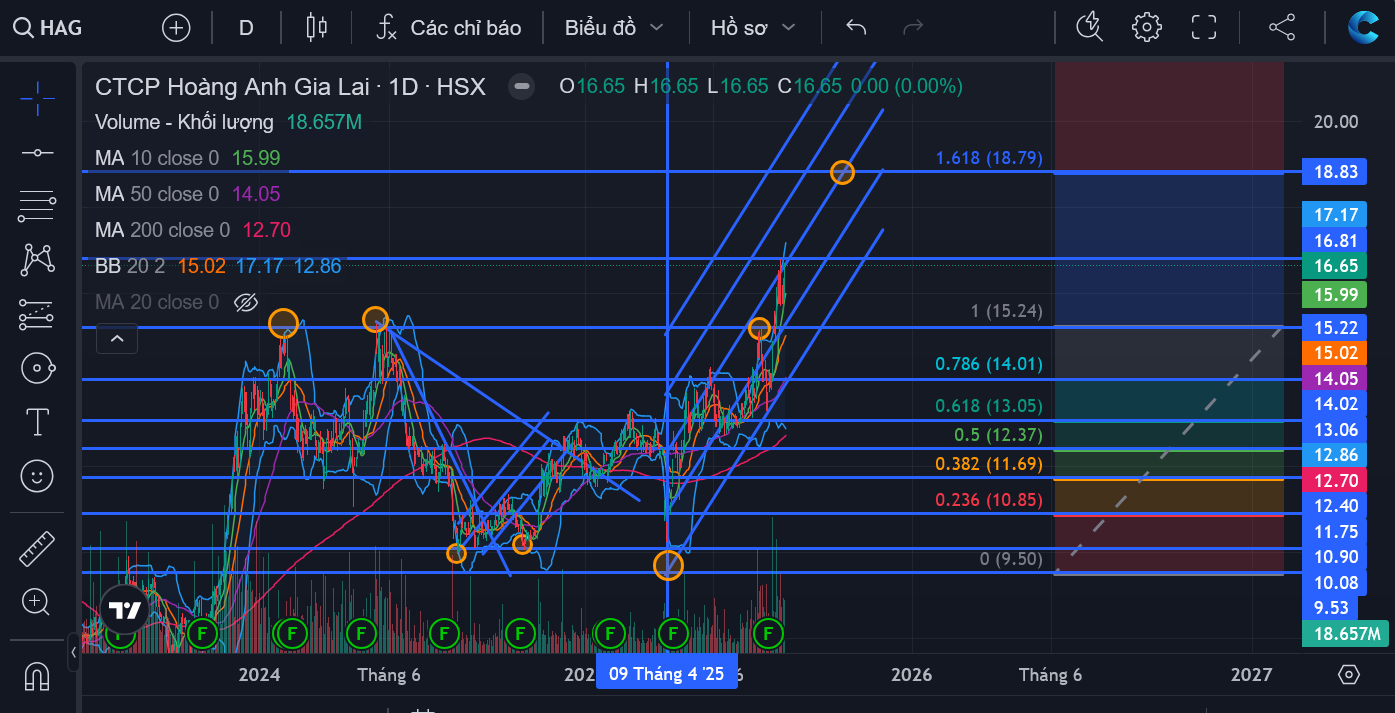Share the chart
Image resolution: width=1395 pixels, height=713 pixels.
tap(1282, 28)
